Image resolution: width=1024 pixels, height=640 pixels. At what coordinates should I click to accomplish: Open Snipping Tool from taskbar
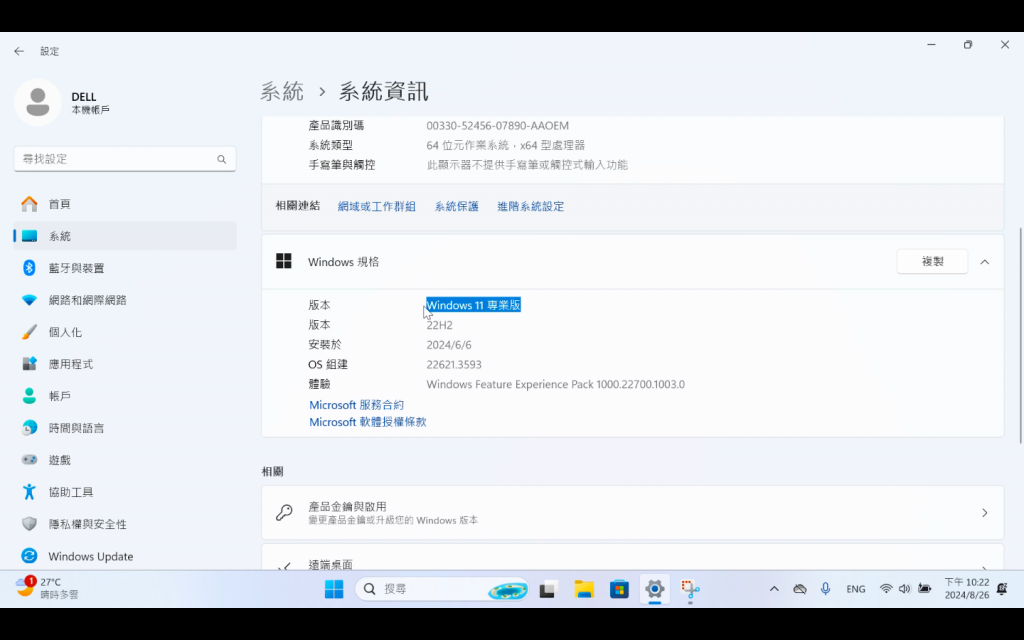pos(690,589)
